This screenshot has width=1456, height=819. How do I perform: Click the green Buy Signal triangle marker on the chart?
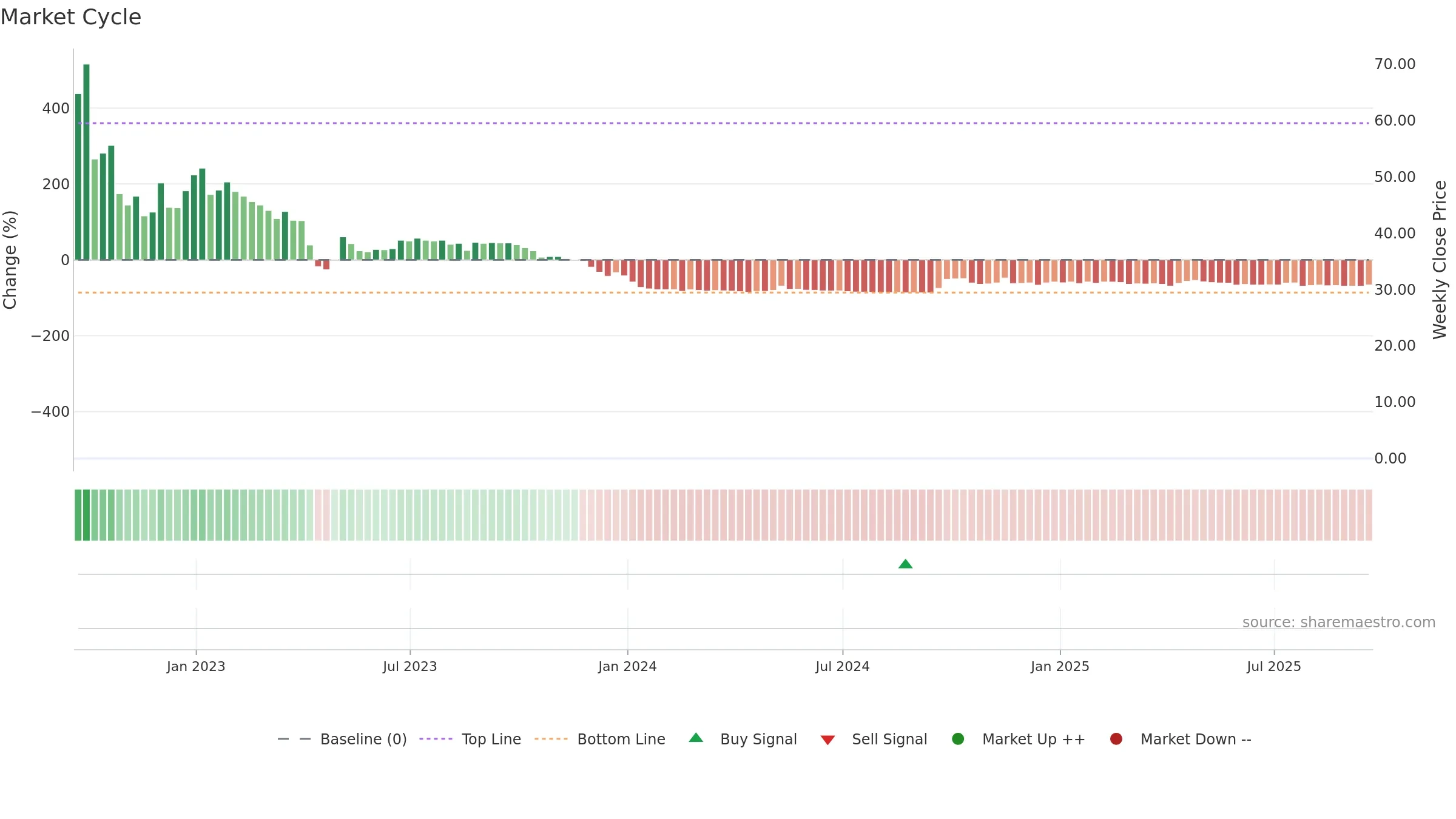(x=905, y=564)
